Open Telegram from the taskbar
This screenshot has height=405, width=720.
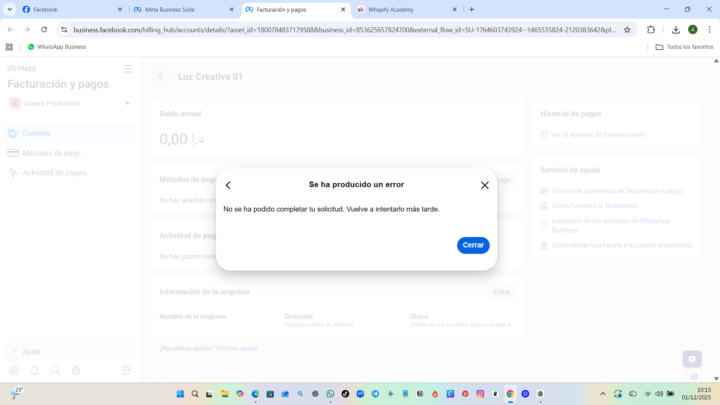pyautogui.click(x=375, y=394)
